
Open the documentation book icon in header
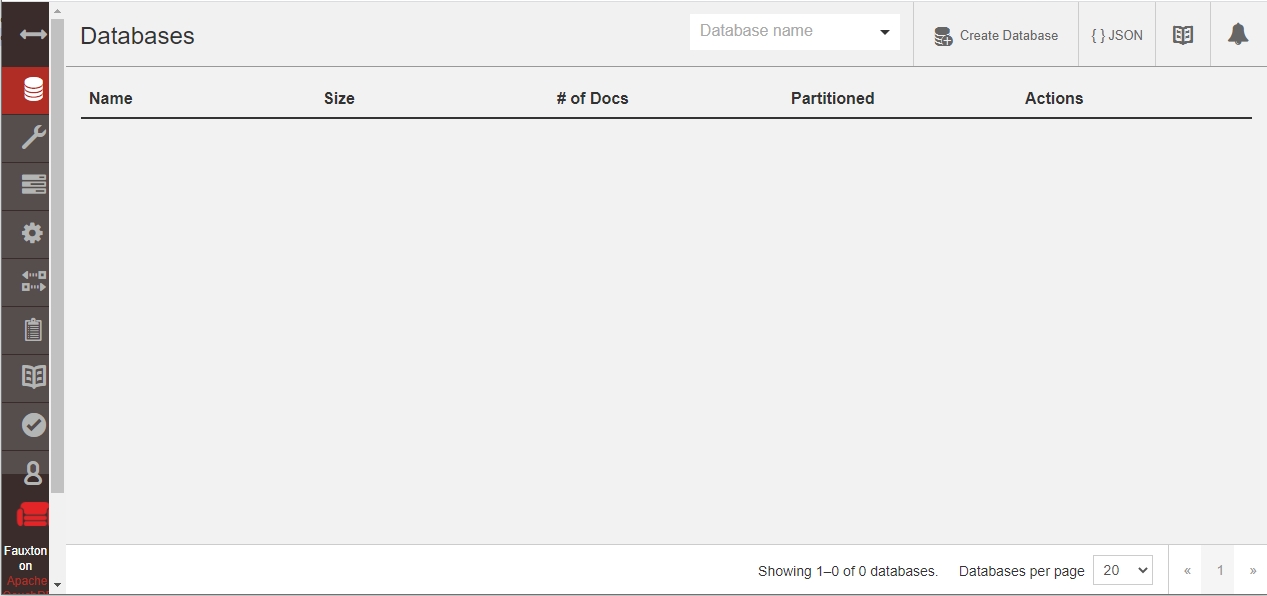click(1183, 35)
